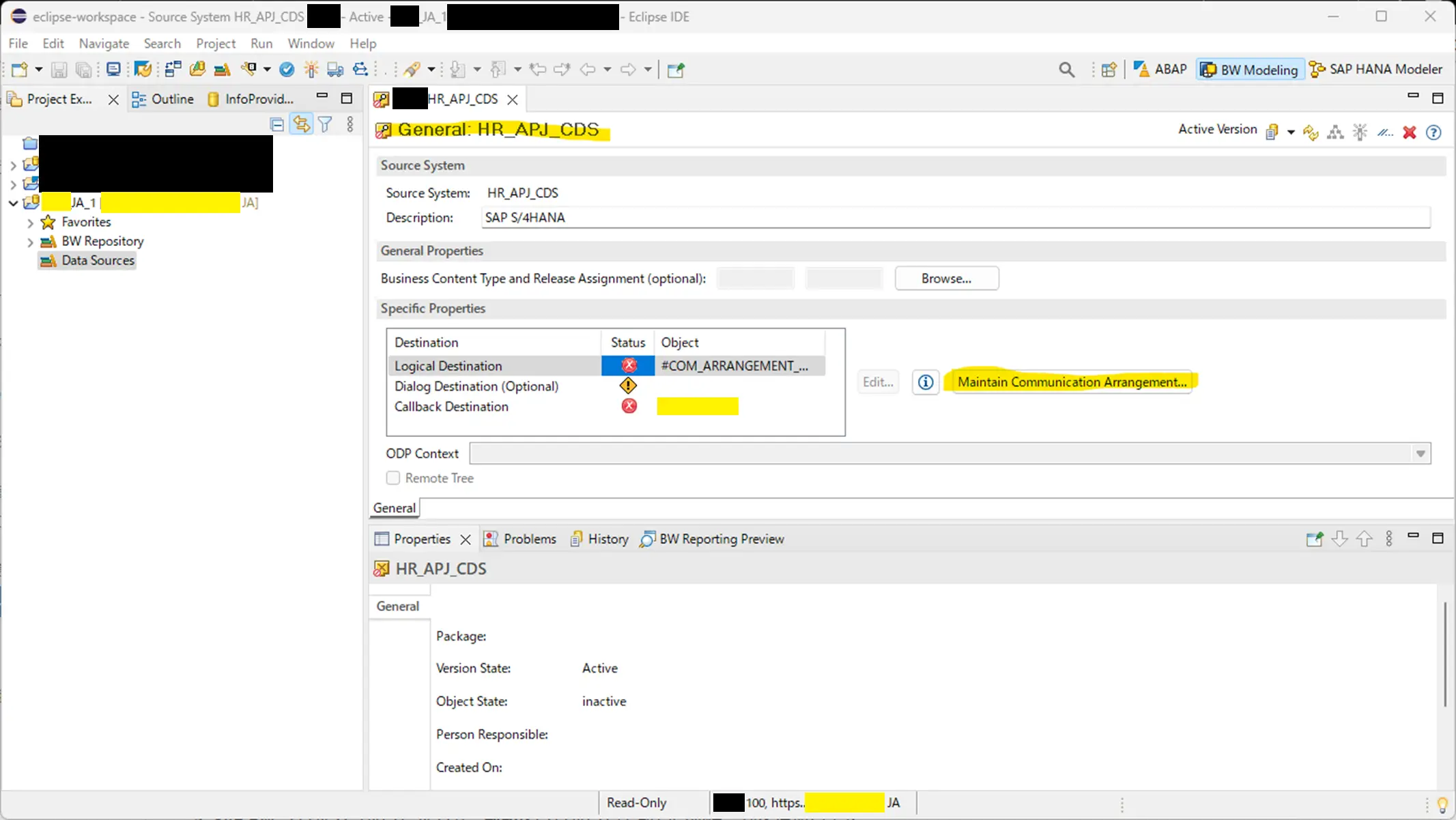This screenshot has height=820, width=1456.
Task: Click the magnifier search icon in toolbar
Action: [1067, 70]
